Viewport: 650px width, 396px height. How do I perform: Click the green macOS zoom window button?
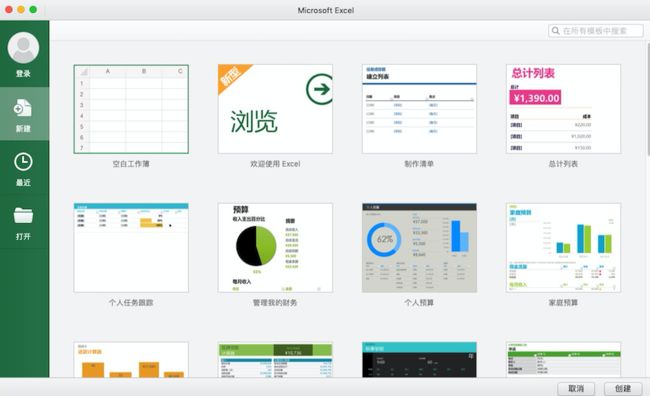33,10
